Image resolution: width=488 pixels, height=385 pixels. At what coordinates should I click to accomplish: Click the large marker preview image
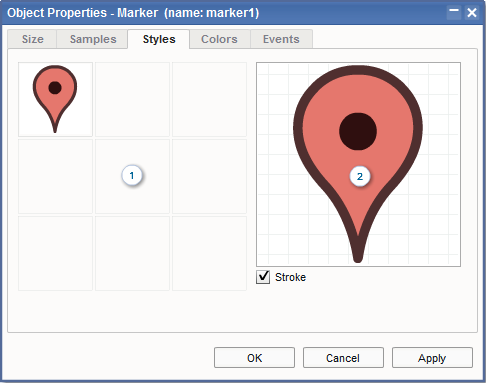(358, 164)
